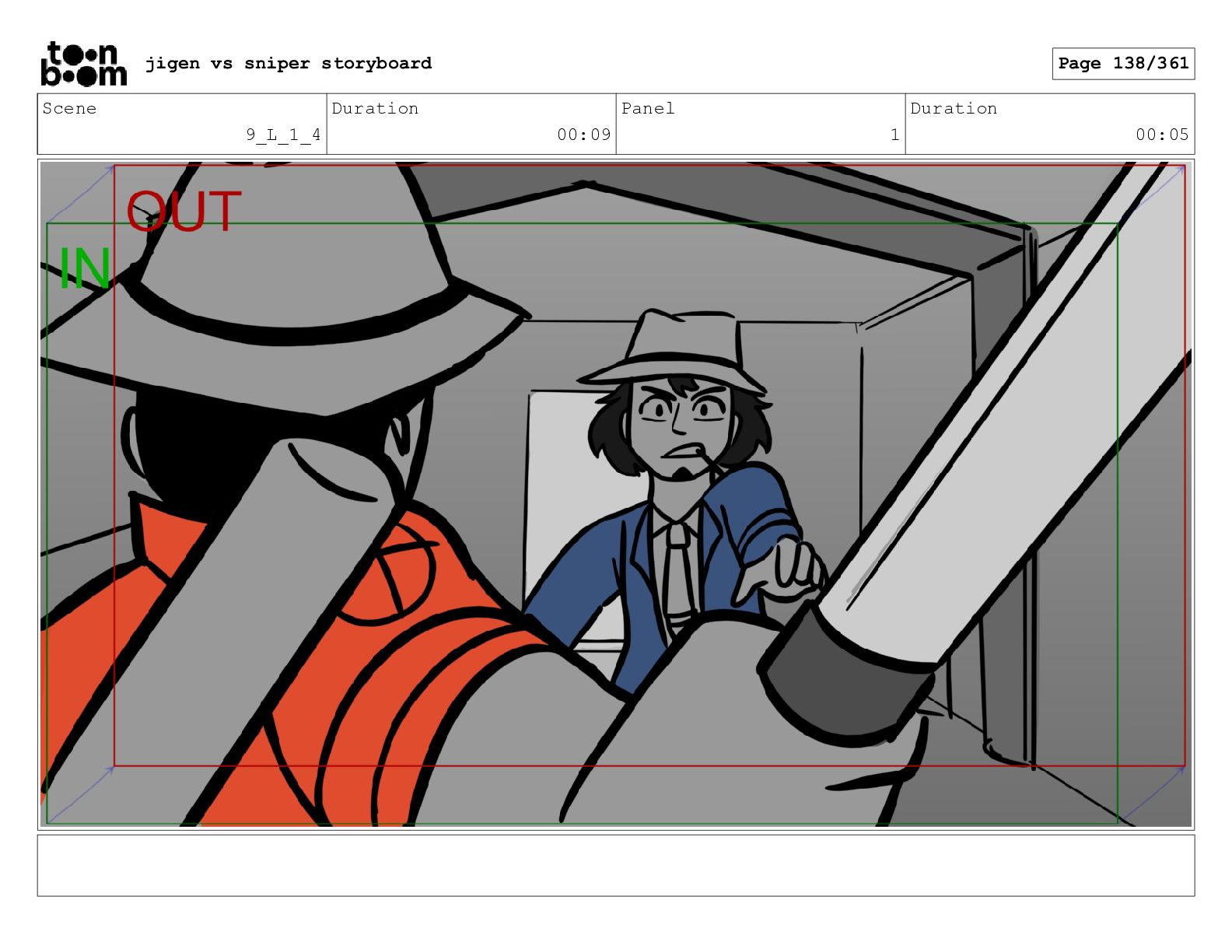The height and width of the screenshot is (952, 1232).
Task: Select the 'Duration' label beside value 00:05
Action: (954, 108)
